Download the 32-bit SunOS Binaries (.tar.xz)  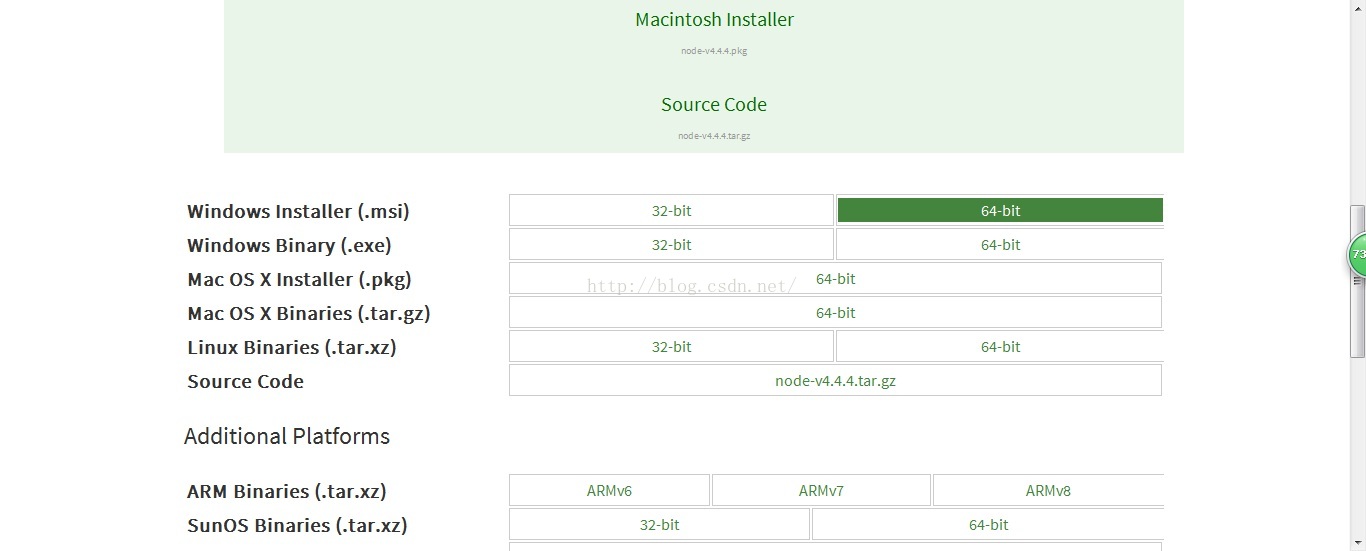point(659,525)
